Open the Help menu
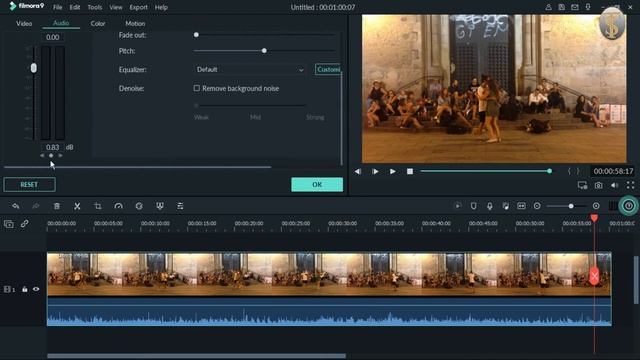This screenshot has height=360, width=640. (161, 7)
